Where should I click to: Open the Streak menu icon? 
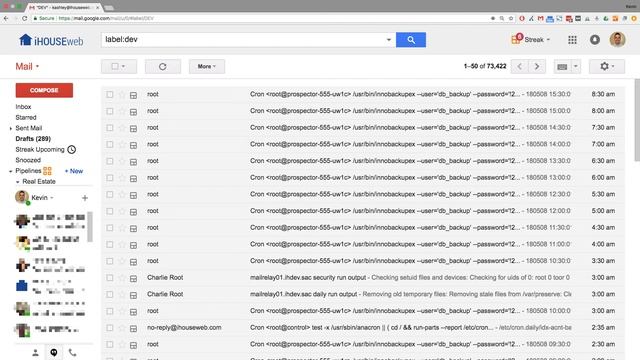click(x=516, y=39)
